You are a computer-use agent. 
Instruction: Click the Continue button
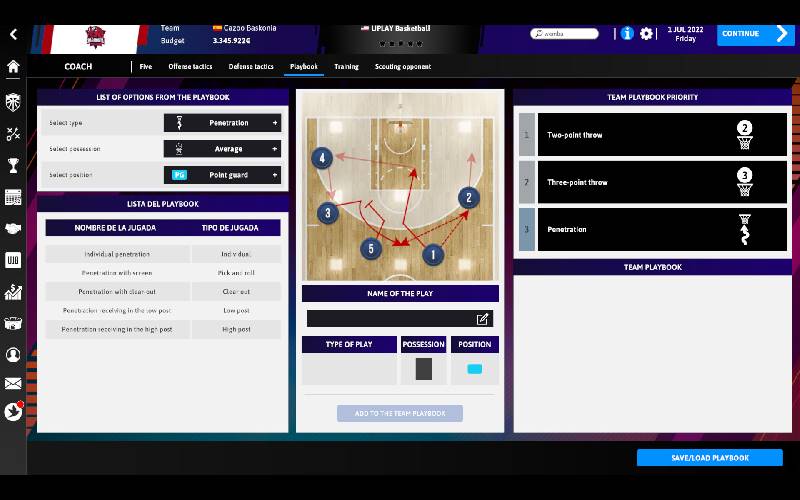755,34
